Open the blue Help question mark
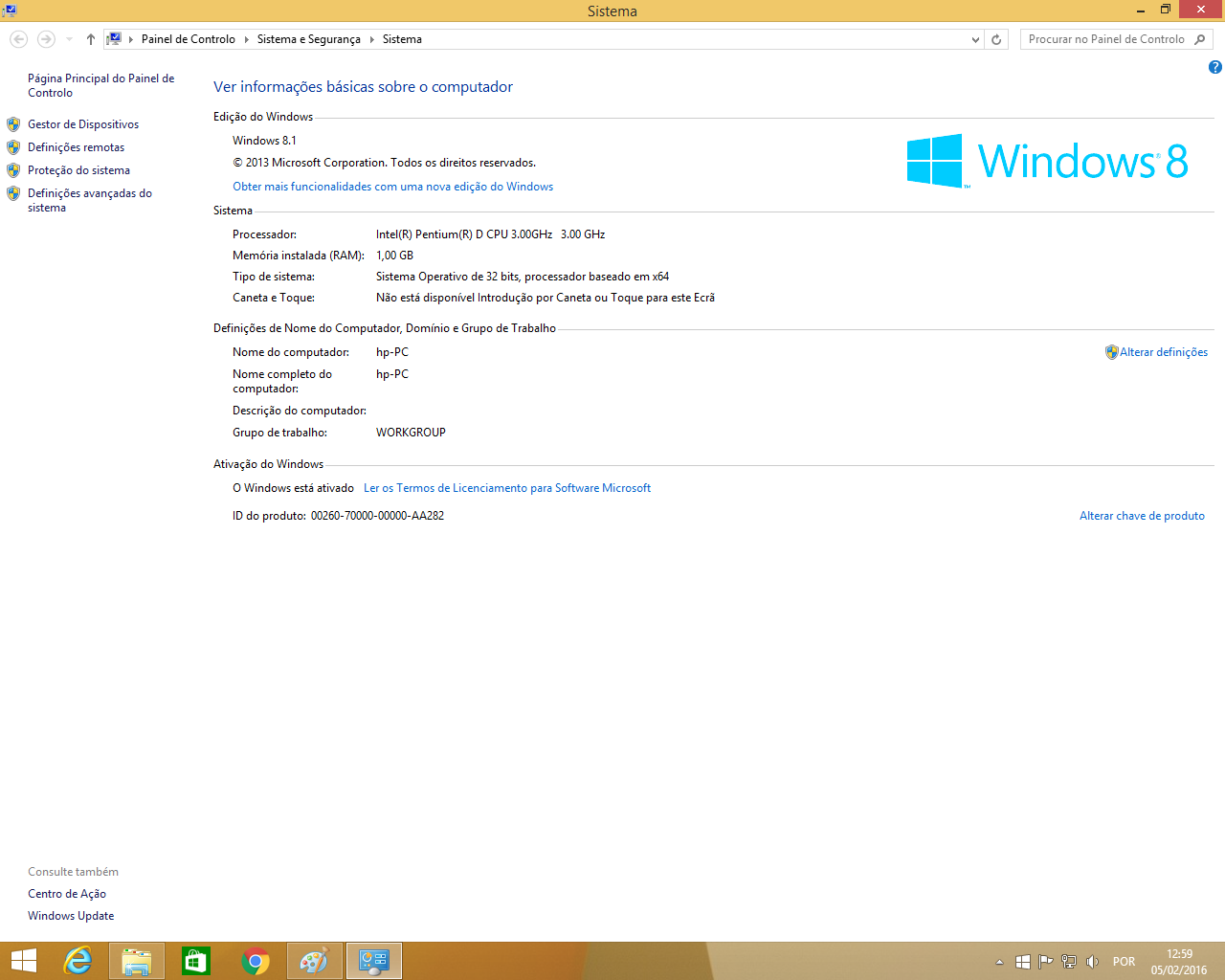 [x=1214, y=67]
